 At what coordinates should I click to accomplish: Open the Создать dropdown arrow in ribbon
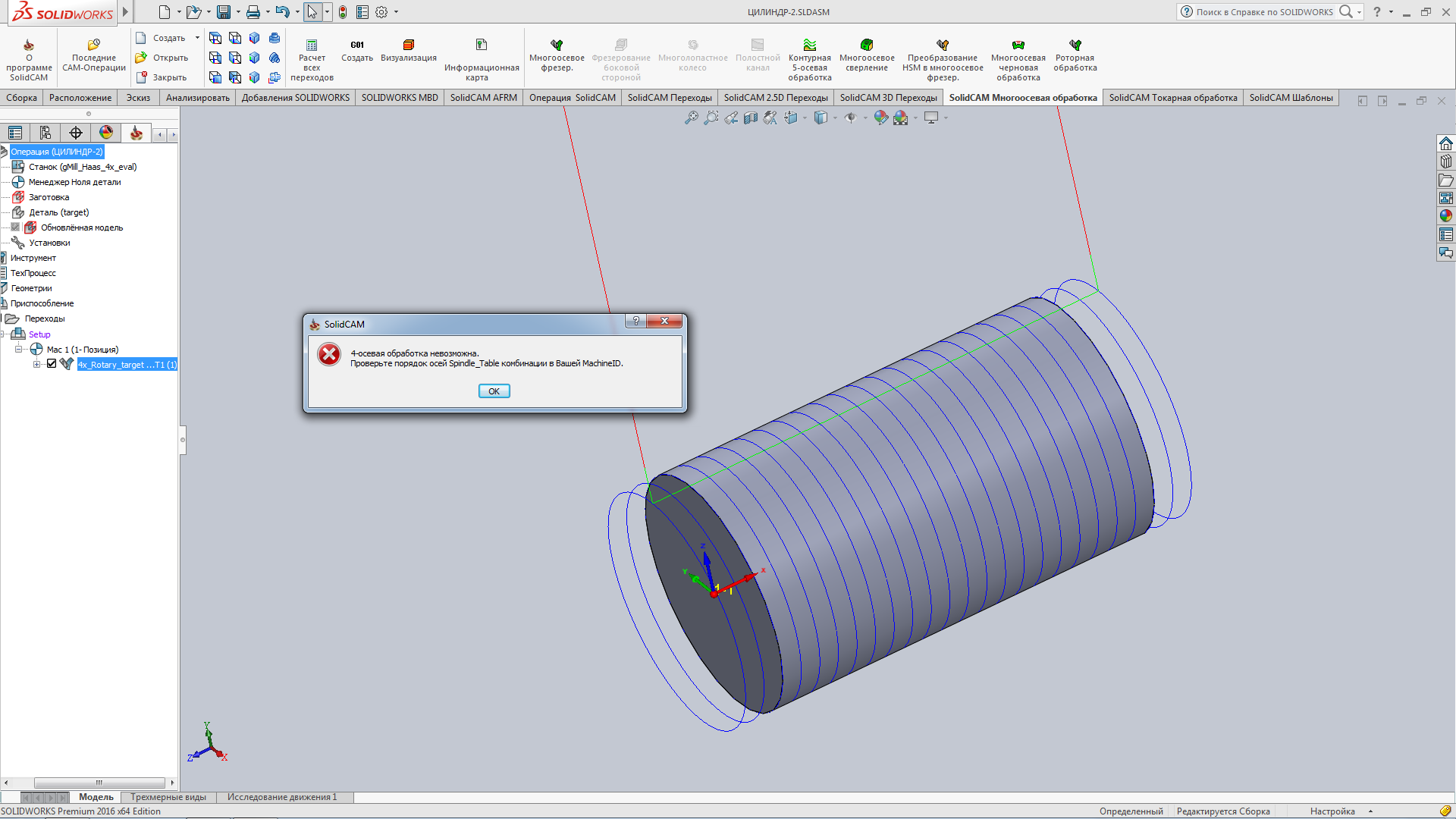pyautogui.click(x=197, y=38)
